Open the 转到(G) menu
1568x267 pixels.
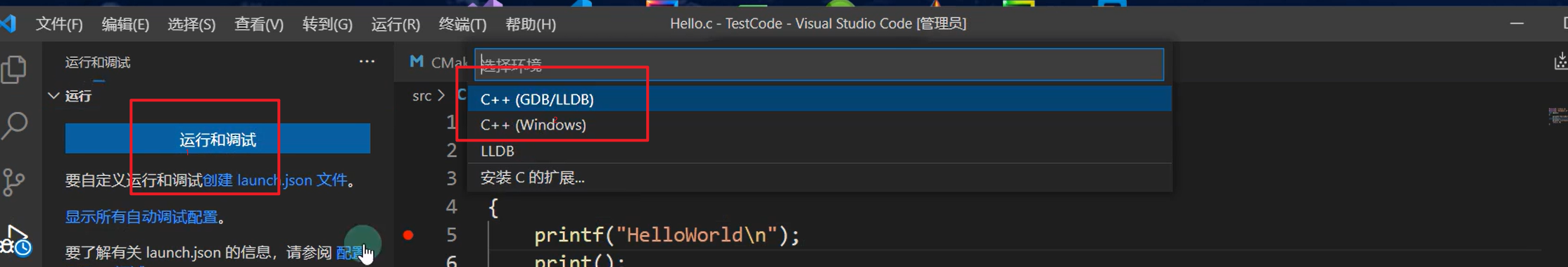[327, 24]
